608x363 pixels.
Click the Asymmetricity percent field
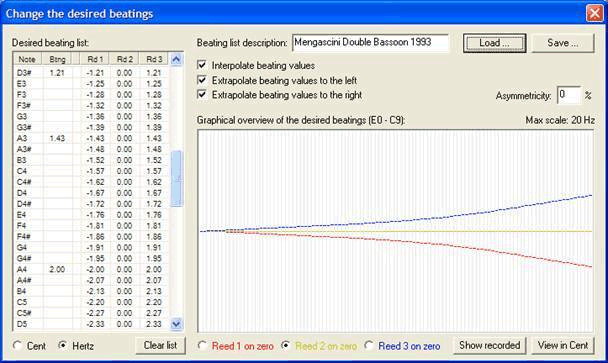click(569, 95)
